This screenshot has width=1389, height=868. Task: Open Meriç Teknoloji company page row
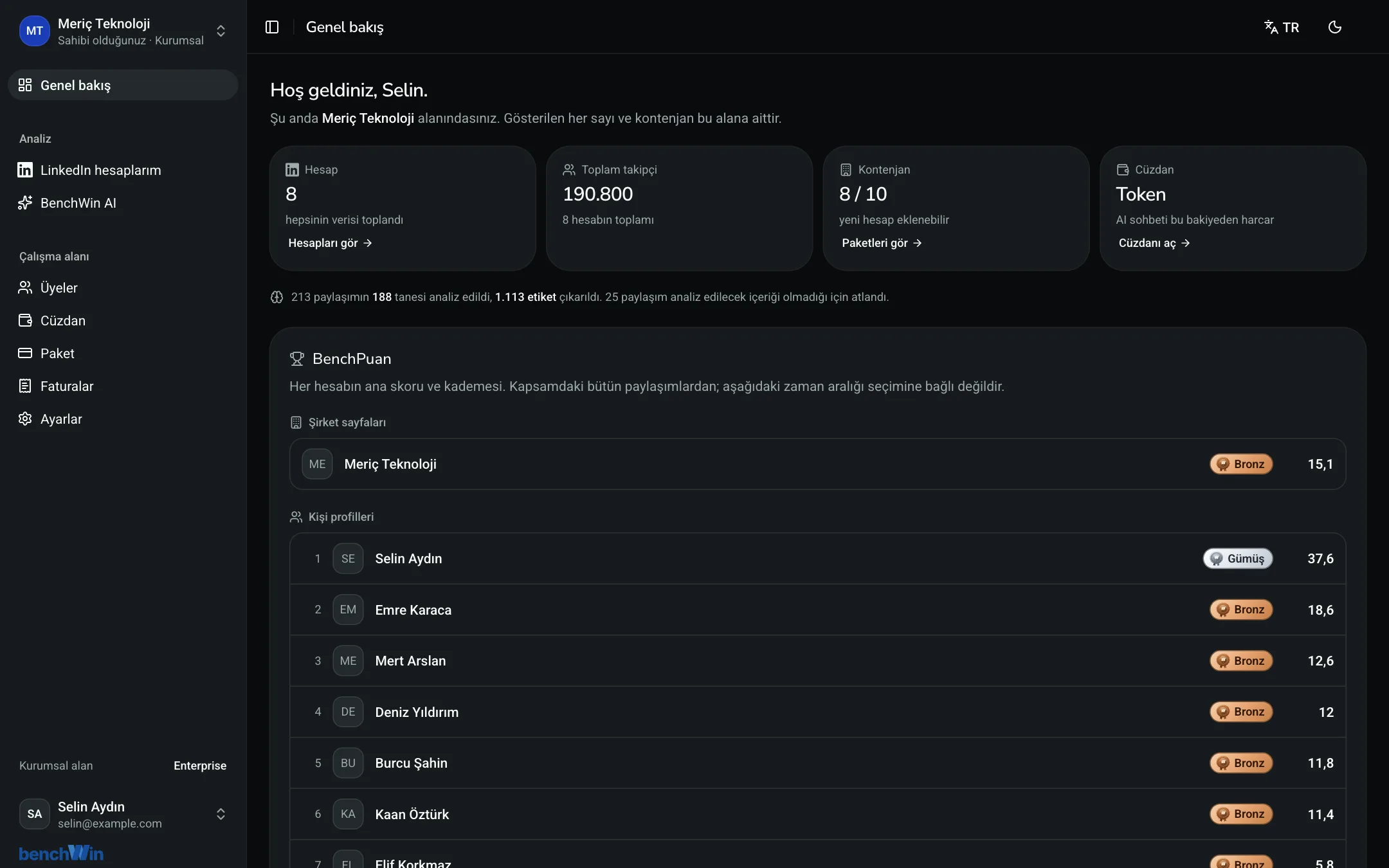pos(817,464)
